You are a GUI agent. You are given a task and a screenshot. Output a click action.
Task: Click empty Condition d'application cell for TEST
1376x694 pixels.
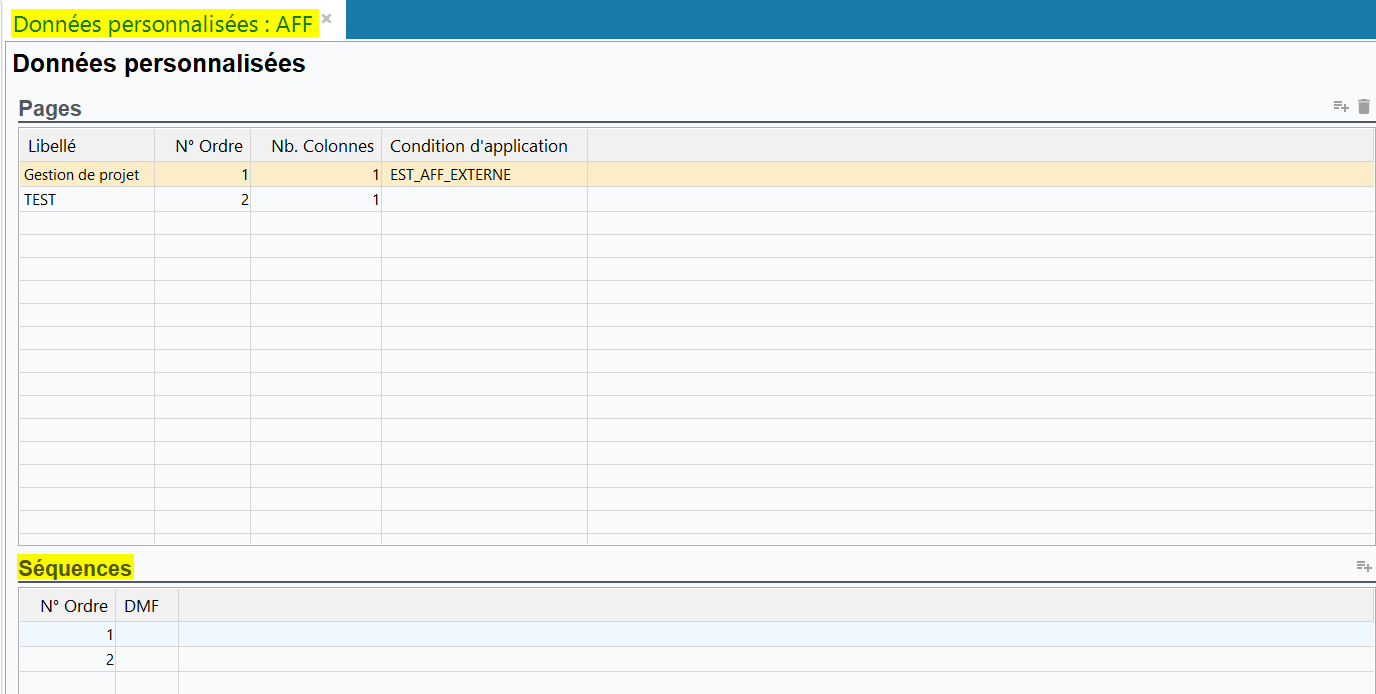click(484, 200)
